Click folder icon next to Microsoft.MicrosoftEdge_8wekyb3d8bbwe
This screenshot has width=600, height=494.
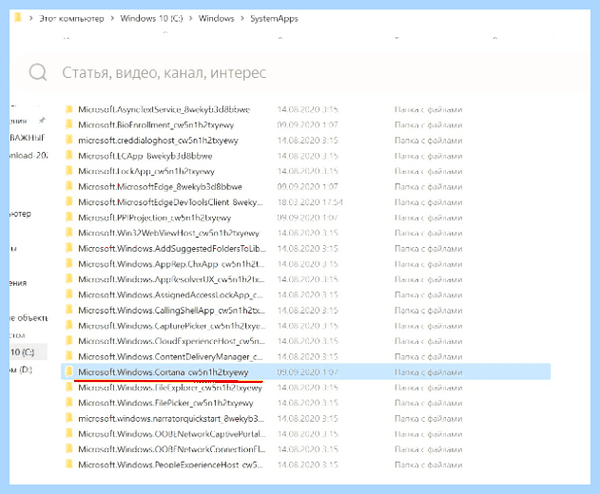pos(69,186)
